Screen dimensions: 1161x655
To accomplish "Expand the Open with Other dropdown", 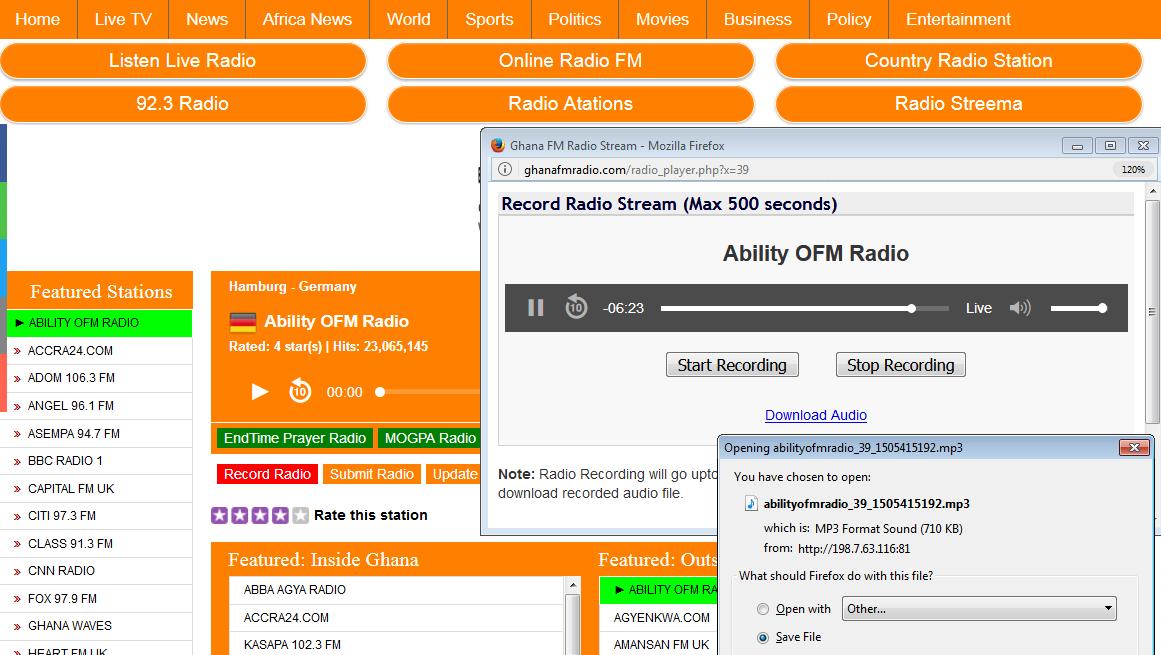I will coord(979,609).
